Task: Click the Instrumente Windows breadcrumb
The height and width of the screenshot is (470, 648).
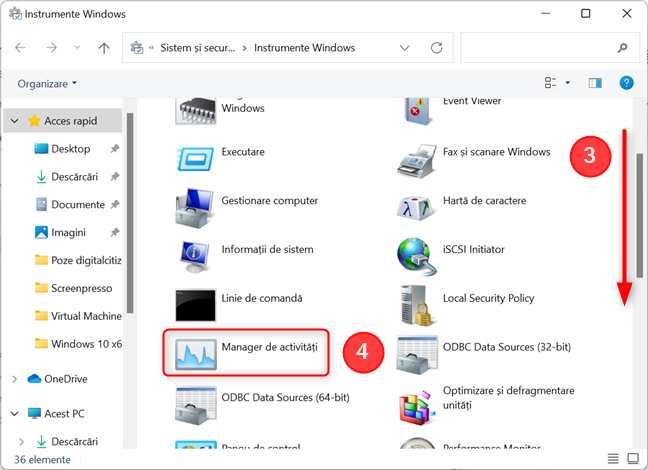Action: coord(305,48)
